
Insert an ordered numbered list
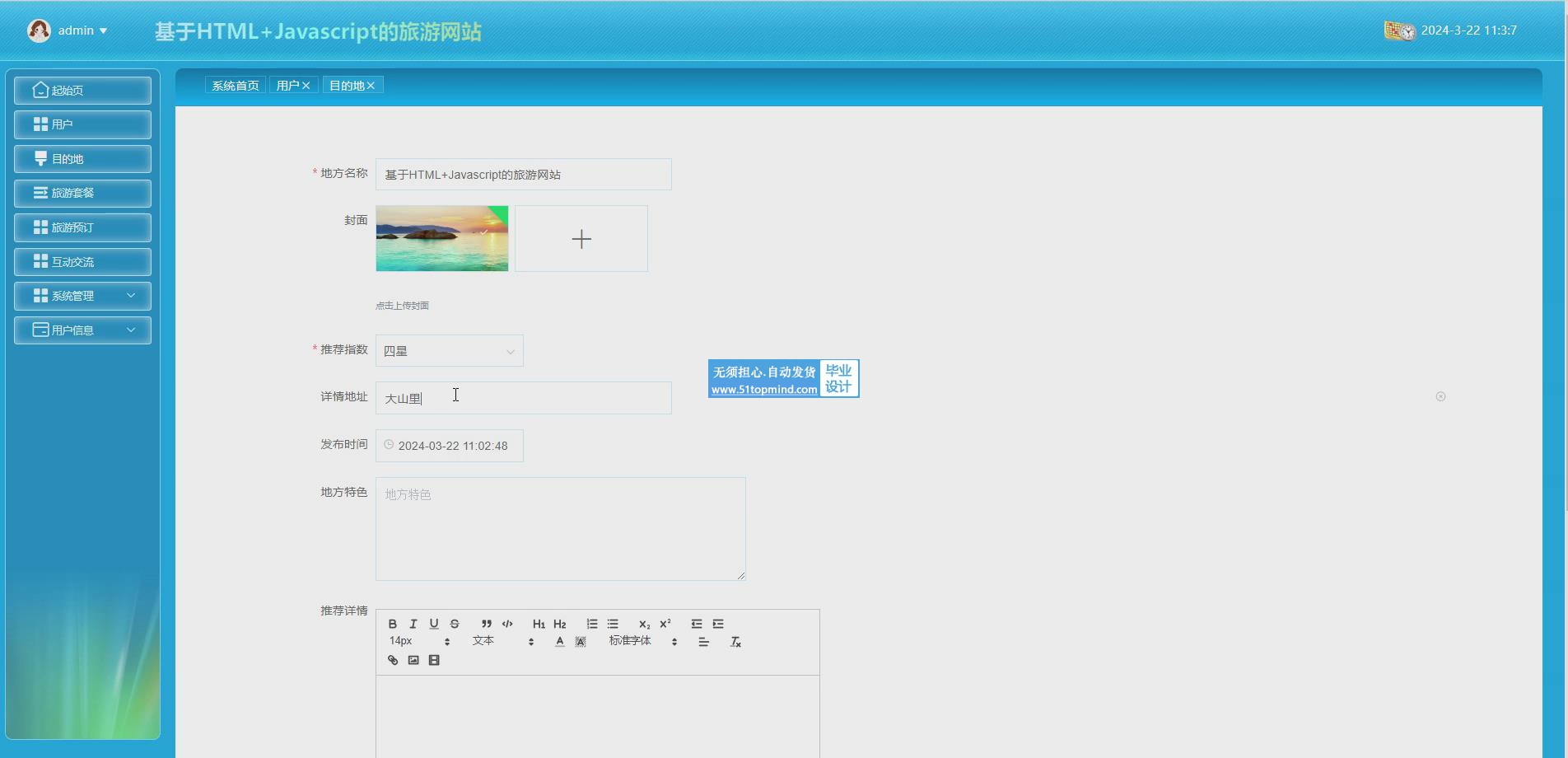592,624
